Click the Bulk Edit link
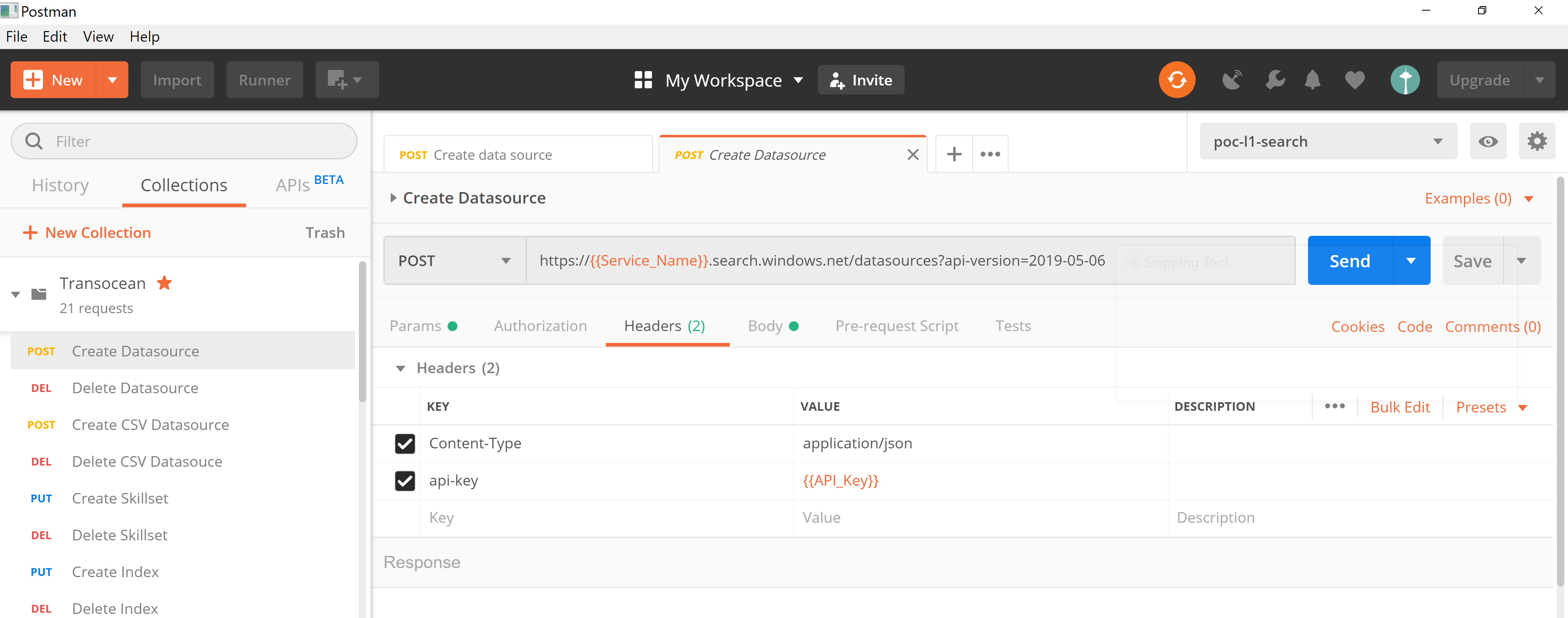This screenshot has height=618, width=1568. pyautogui.click(x=1400, y=407)
